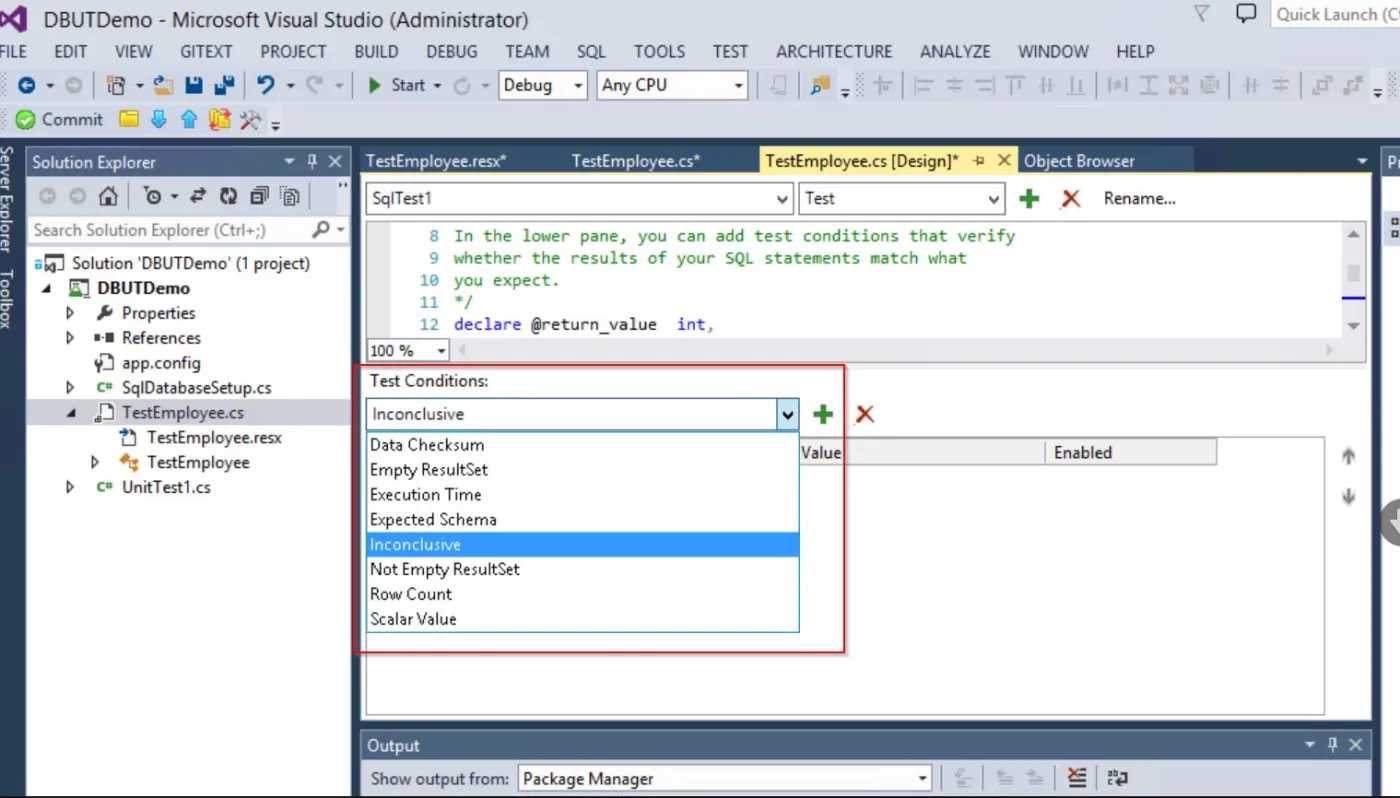
Task: Select Row Count test condition
Action: point(582,594)
